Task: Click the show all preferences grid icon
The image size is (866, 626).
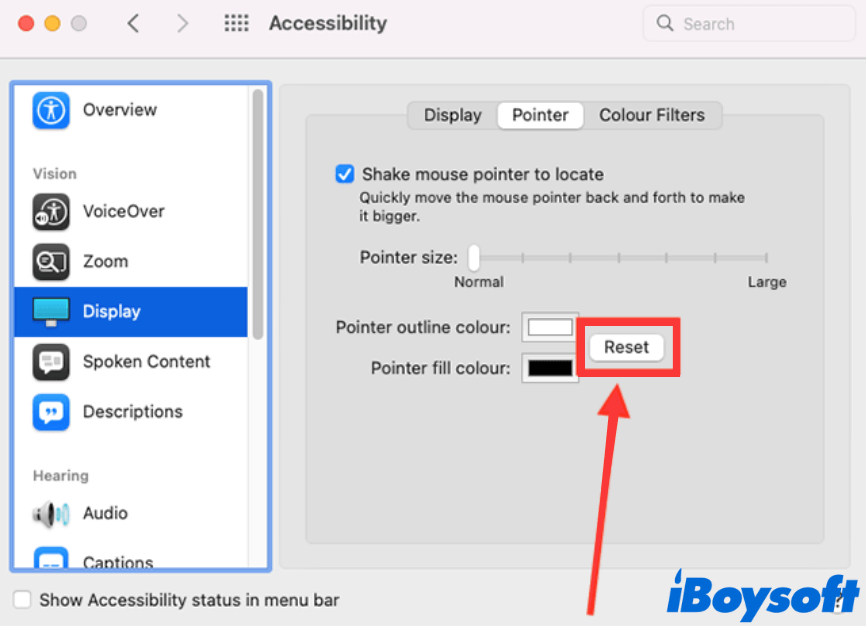Action: (236, 24)
